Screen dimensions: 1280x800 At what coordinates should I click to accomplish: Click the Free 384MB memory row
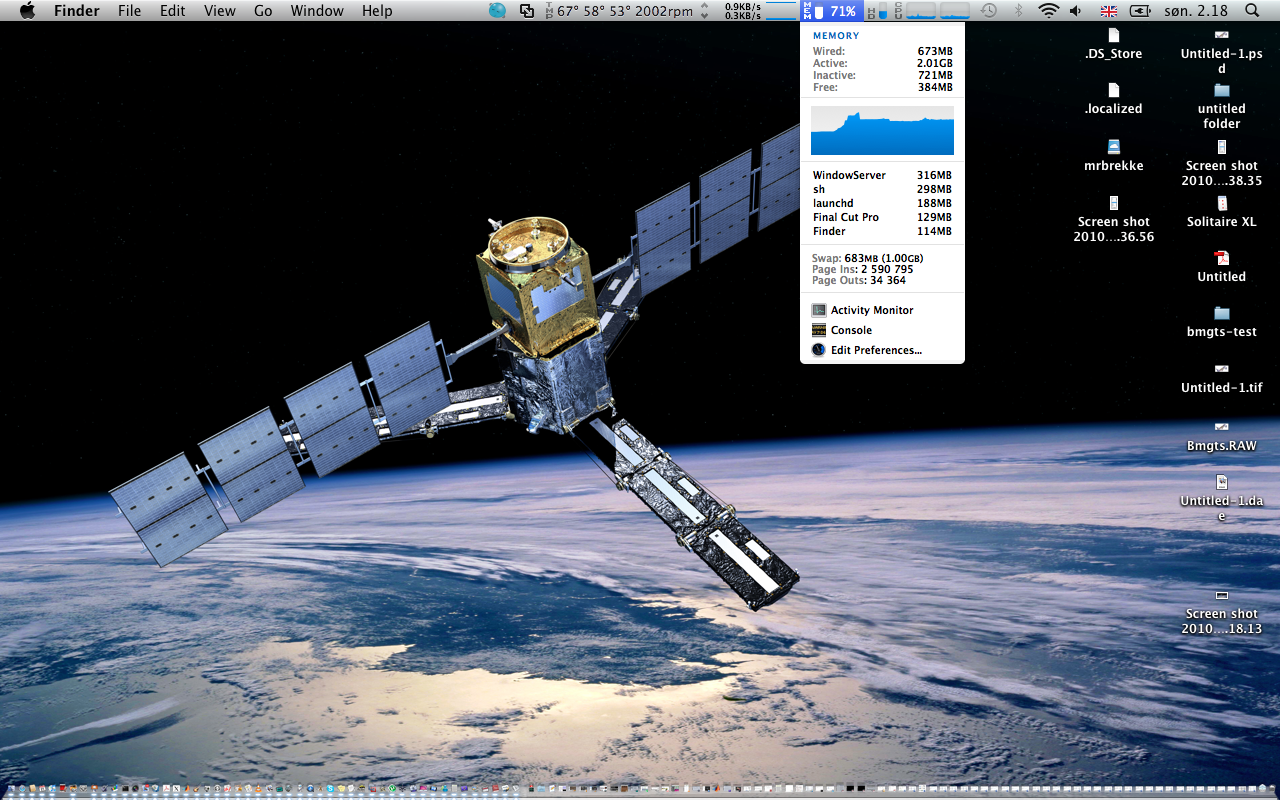(x=882, y=87)
